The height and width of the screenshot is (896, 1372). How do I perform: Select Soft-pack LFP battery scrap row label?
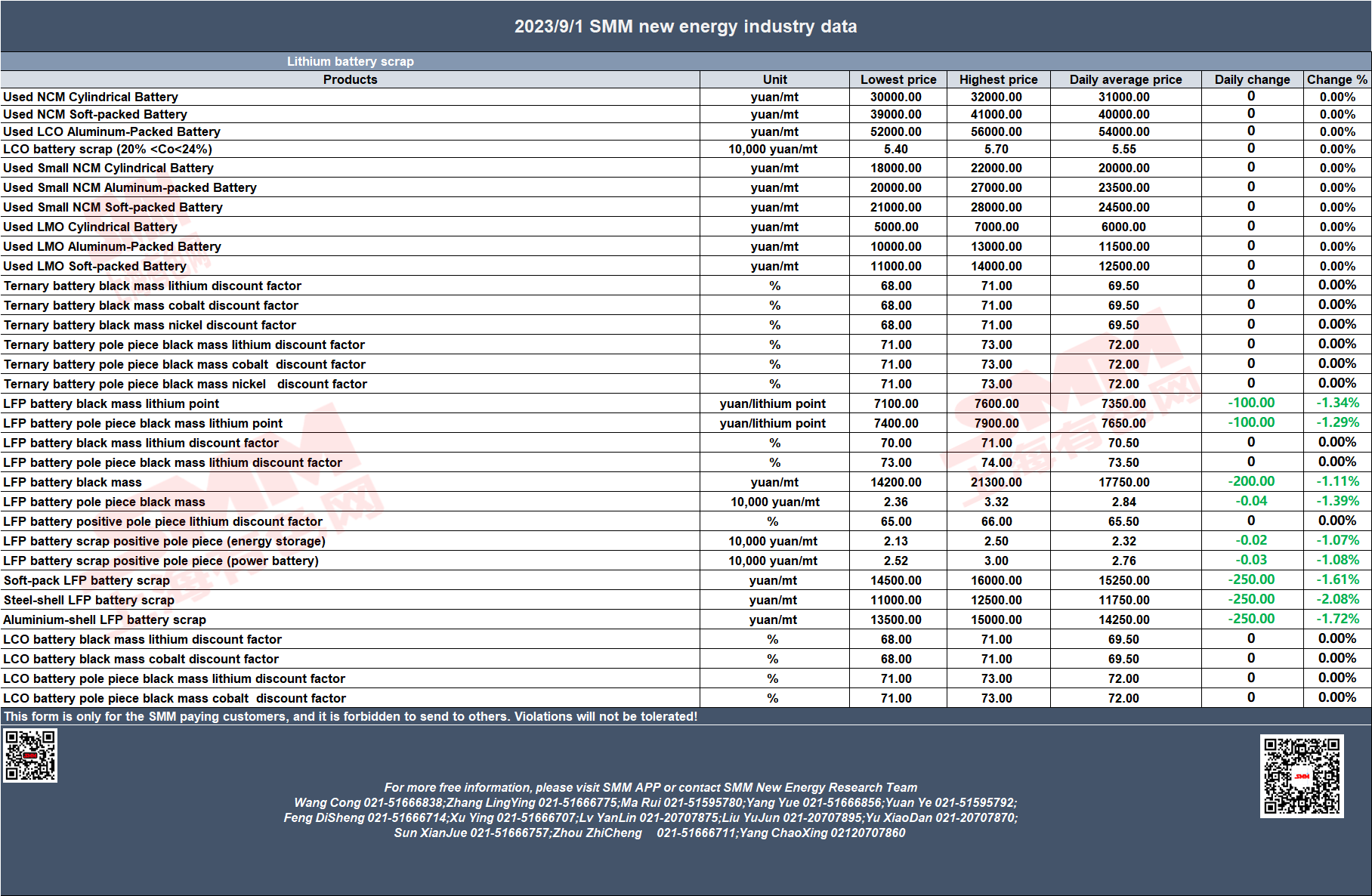point(87,580)
